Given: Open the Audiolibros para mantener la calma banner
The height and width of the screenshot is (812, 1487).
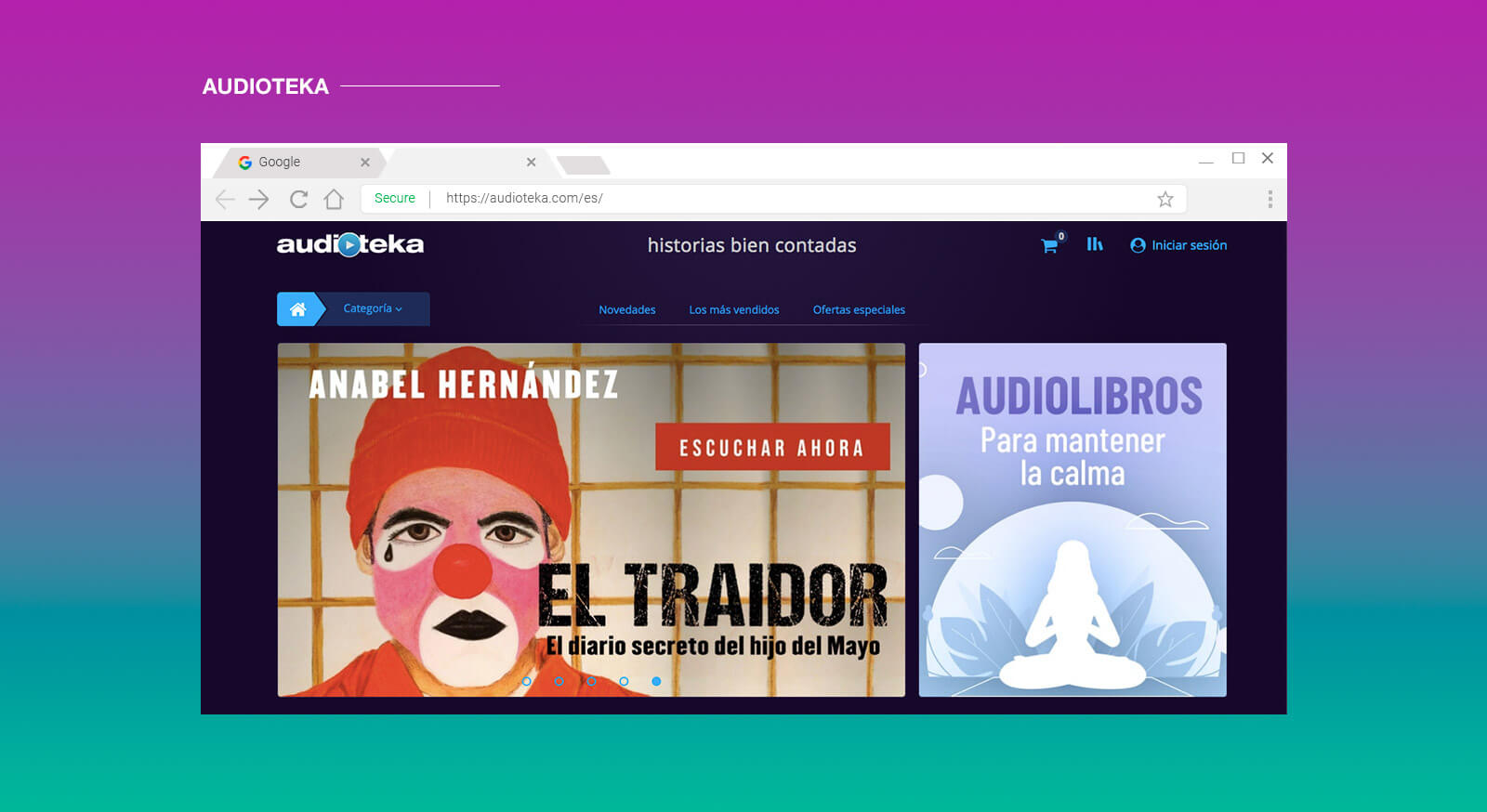Looking at the screenshot, I should tap(1072, 519).
